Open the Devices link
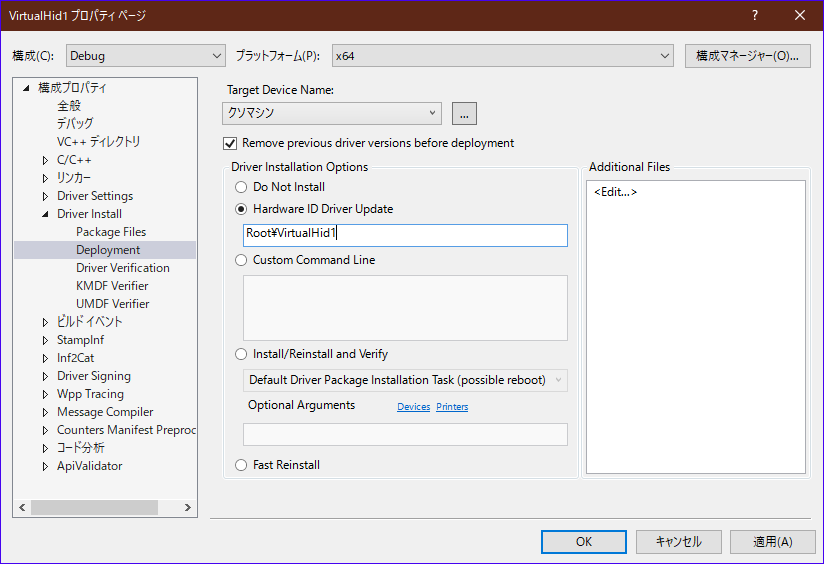This screenshot has width=824, height=564. point(414,407)
